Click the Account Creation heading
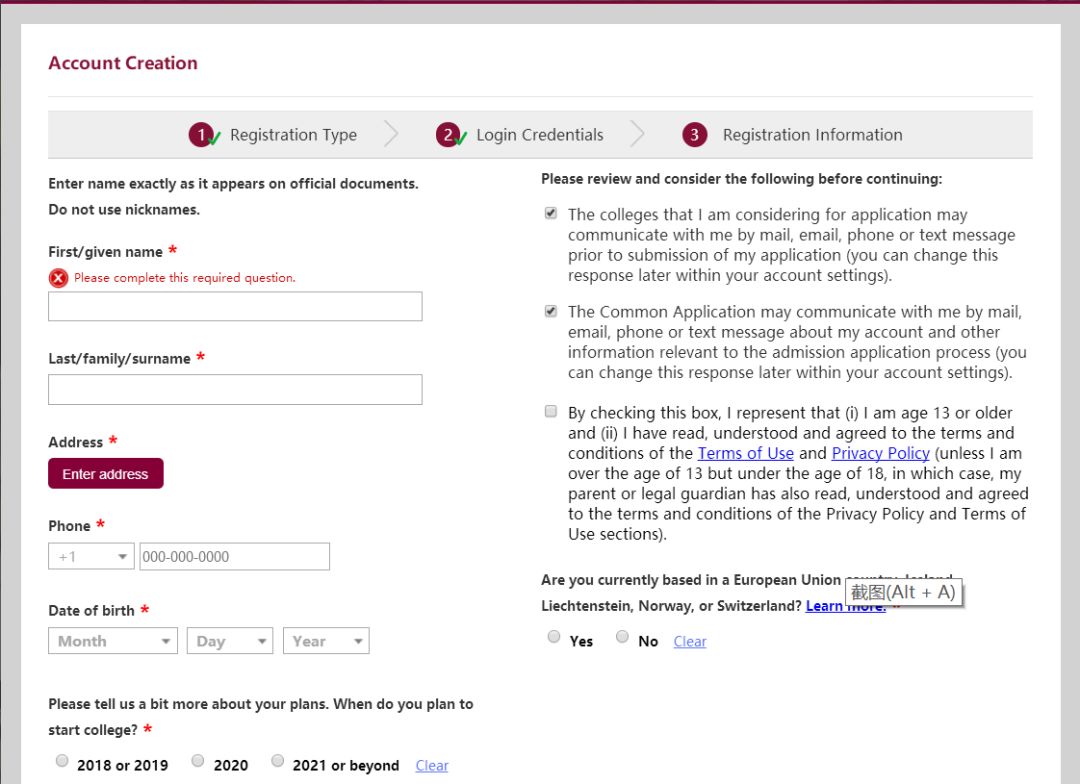Viewport: 1080px width, 784px height. (x=123, y=63)
